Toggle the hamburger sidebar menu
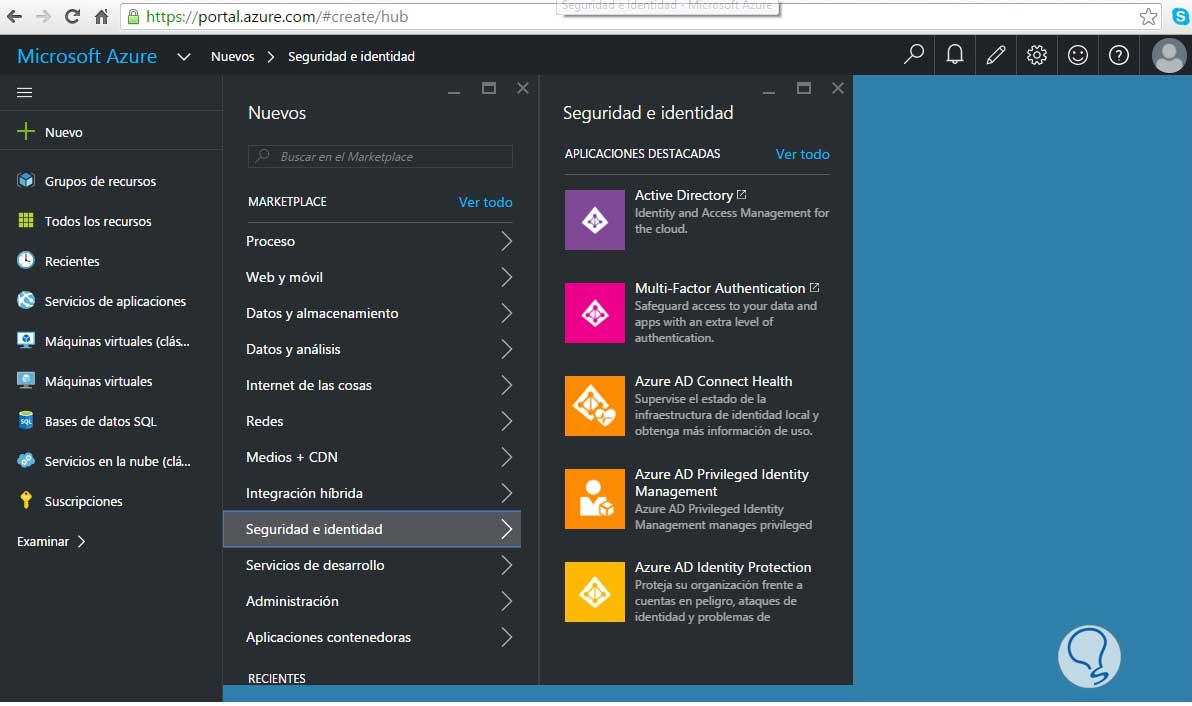 tap(24, 93)
